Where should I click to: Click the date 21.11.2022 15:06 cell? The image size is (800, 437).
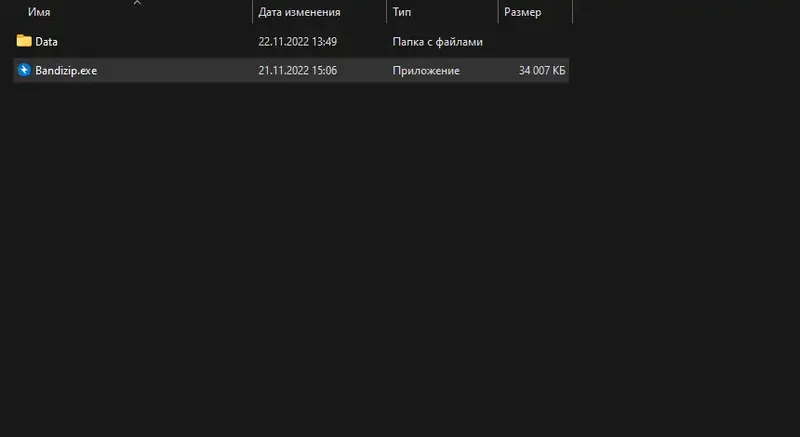[297, 70]
